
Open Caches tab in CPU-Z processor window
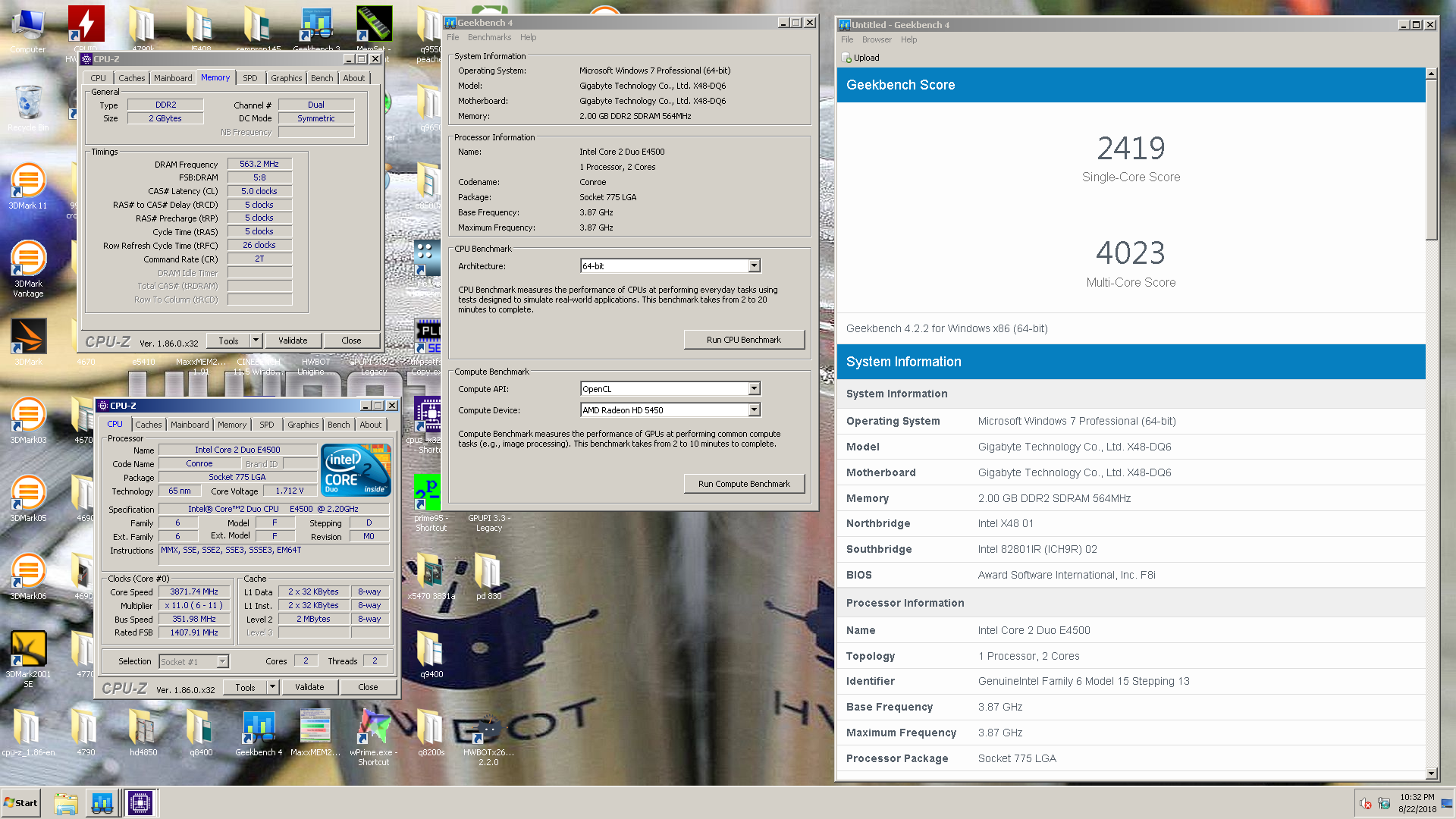149,425
